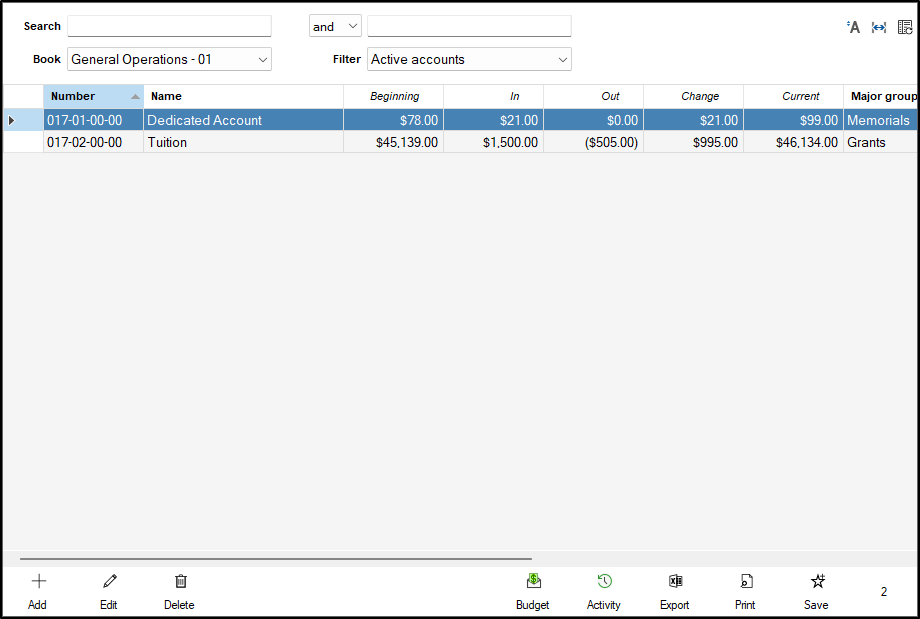The image size is (920, 619).
Task: Export the account list to Excel
Action: [675, 582]
